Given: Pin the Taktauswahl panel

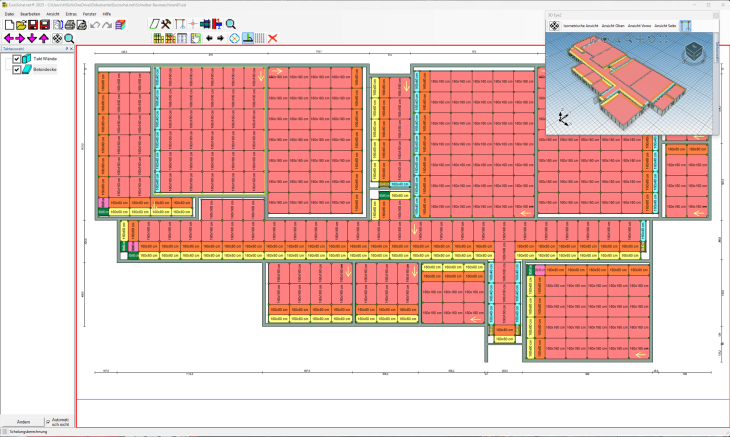Looking at the screenshot, I should pyautogui.click(x=66, y=48).
